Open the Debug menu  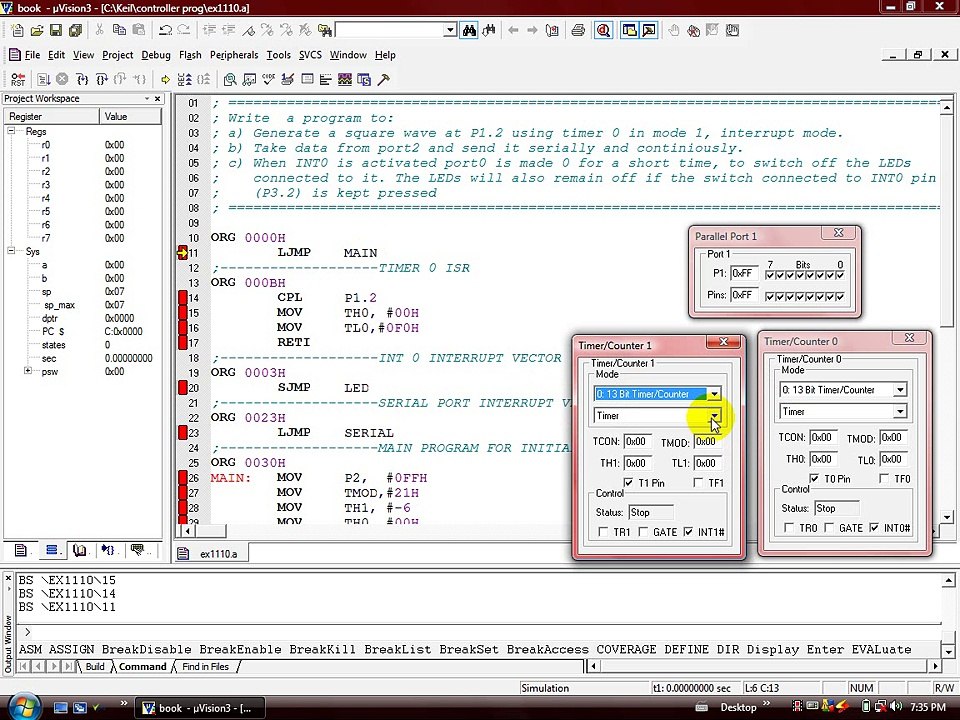point(156,55)
